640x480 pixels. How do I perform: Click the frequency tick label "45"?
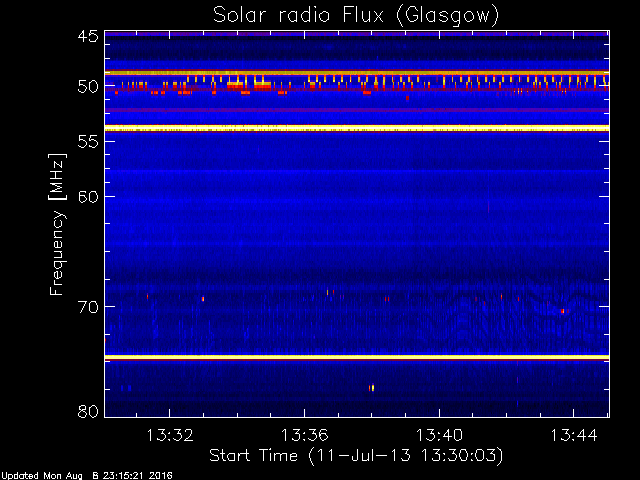click(x=88, y=36)
